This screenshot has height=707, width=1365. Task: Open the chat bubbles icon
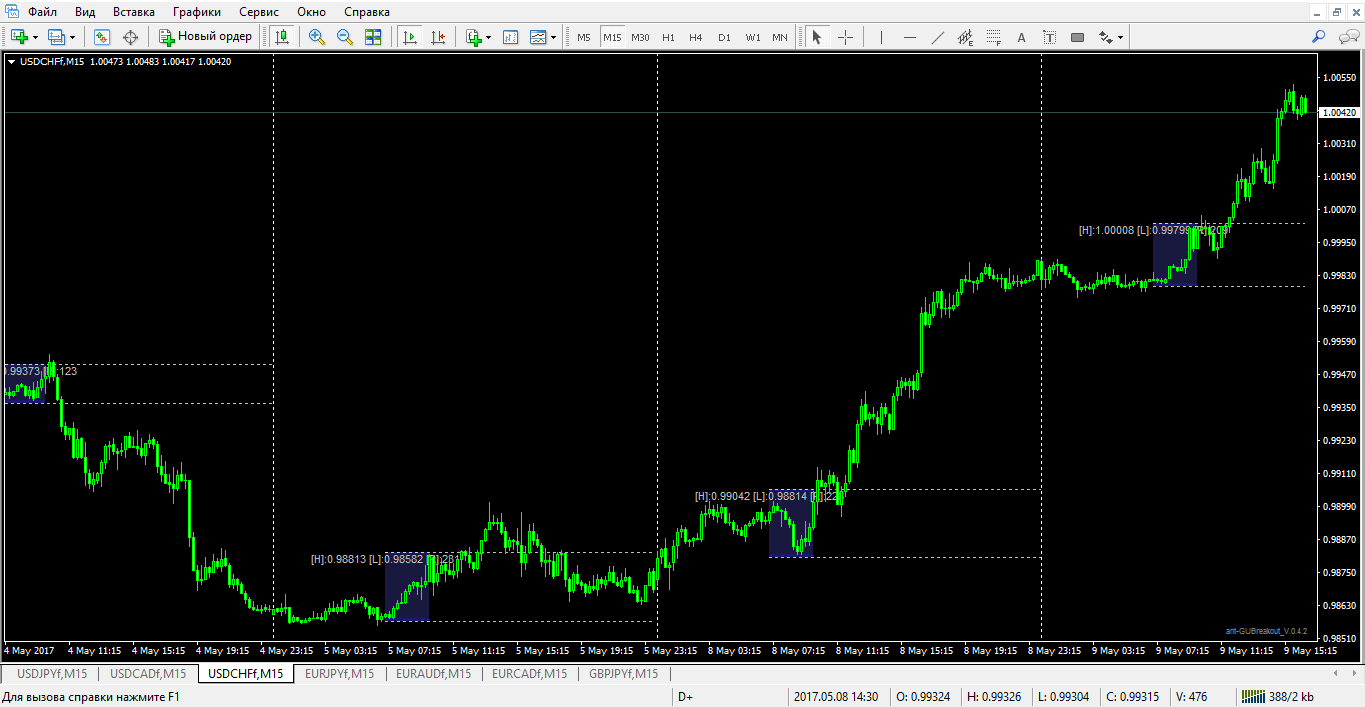[1347, 37]
